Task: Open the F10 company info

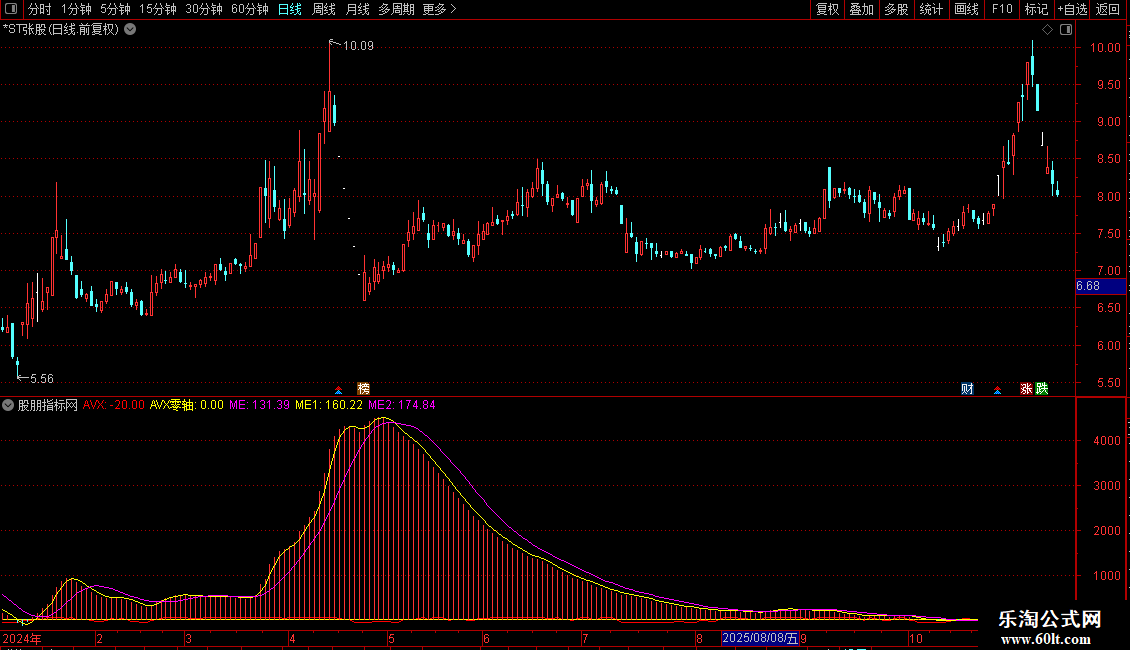Action: 1001,9
